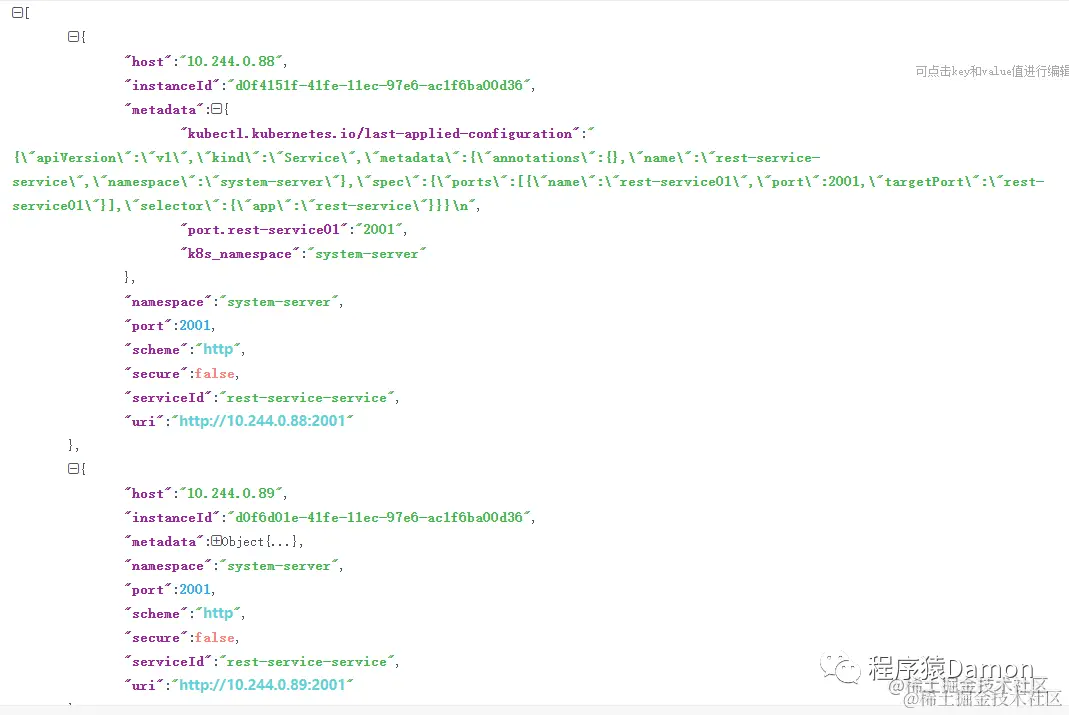This screenshot has width=1069, height=715.
Task: Click the port.rest-service01 key
Action: tap(264, 230)
